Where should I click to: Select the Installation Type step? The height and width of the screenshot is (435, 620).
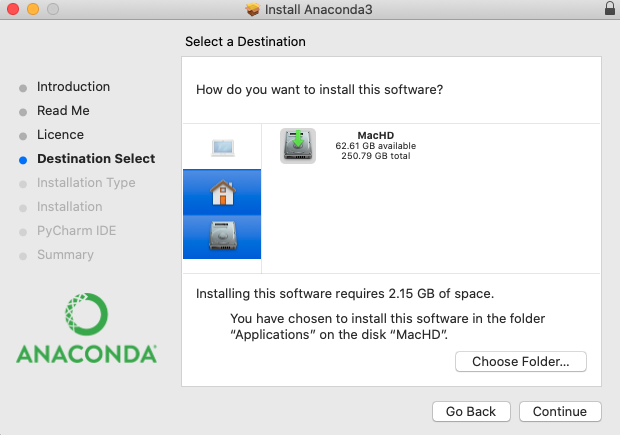[86, 183]
